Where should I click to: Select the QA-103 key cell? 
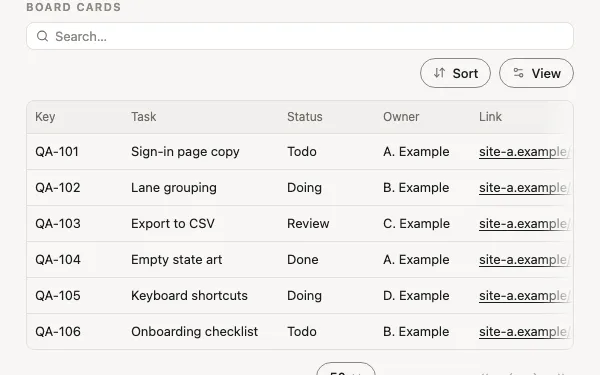[58, 223]
